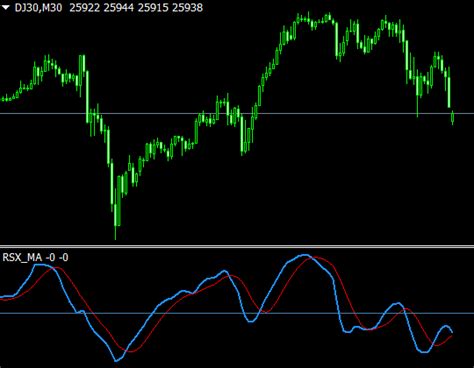Click the price values 25922 25944 25915 25938

point(136,7)
